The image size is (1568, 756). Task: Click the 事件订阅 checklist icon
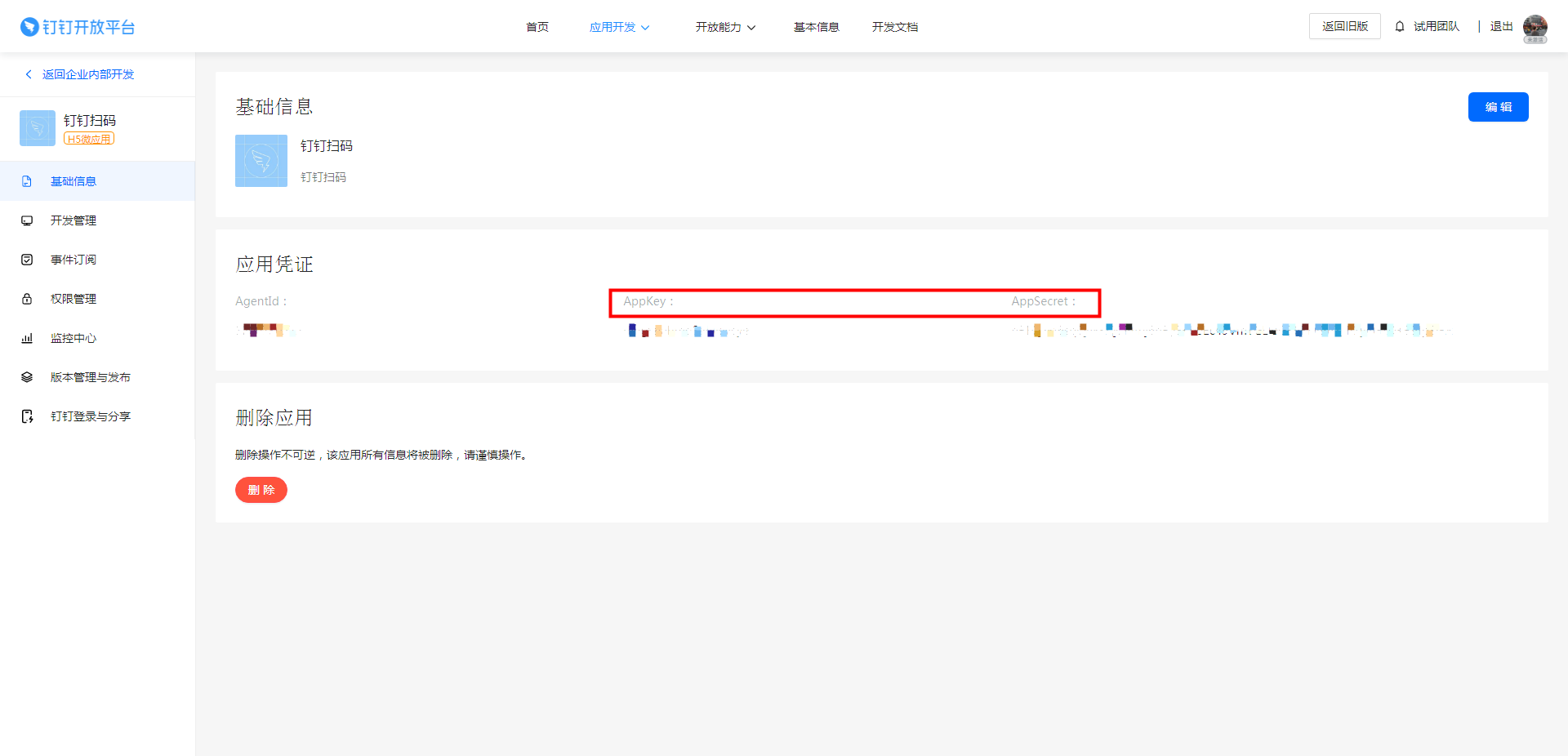click(27, 260)
